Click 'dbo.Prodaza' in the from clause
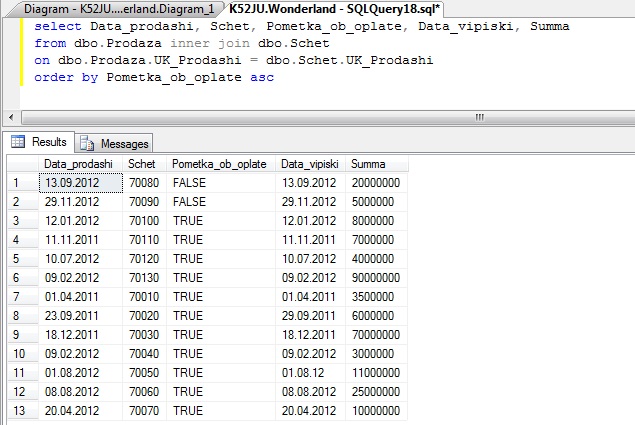 117,43
